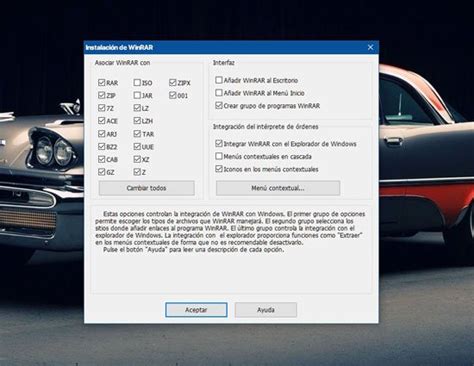Toggle the CAB checkbox
This screenshot has width=474, height=366.
pos(102,159)
